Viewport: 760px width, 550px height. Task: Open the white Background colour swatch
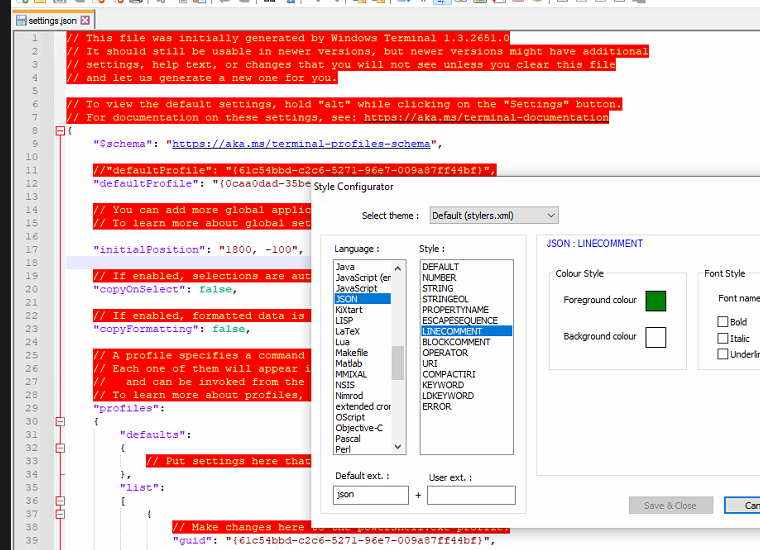point(655,337)
